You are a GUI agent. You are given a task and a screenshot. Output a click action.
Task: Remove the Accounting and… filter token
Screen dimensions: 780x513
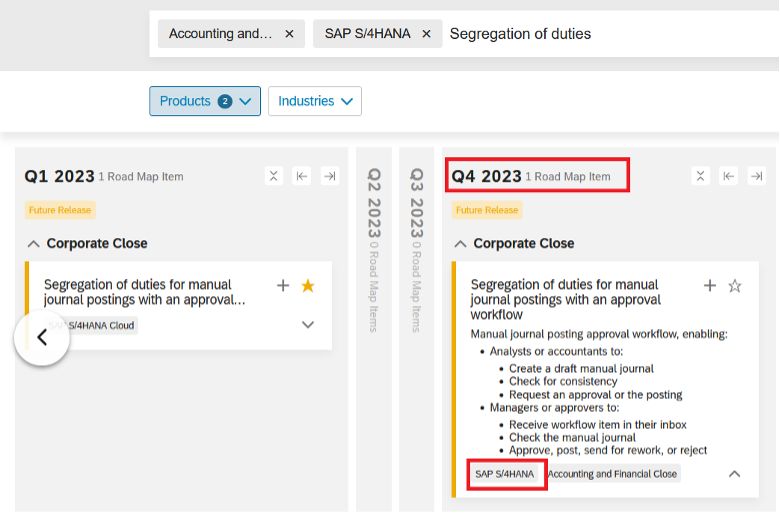(x=289, y=34)
